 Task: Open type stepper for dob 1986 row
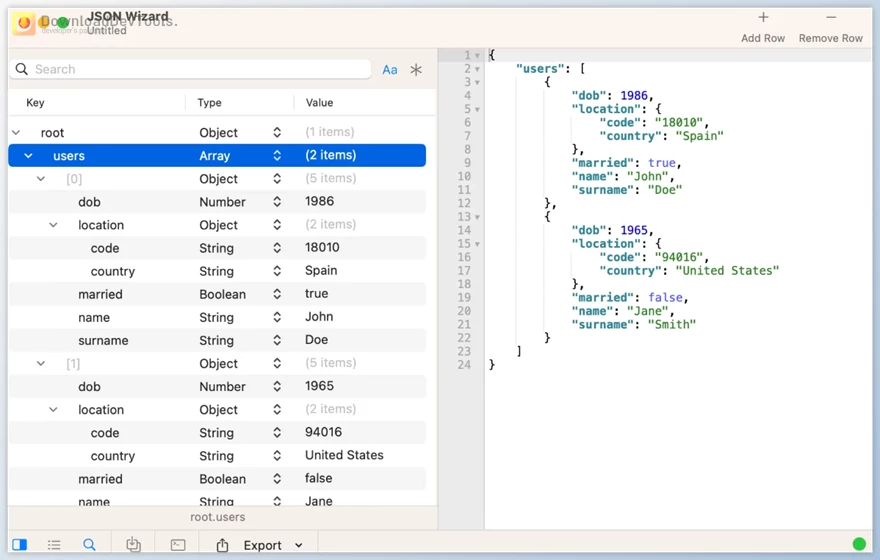[x=277, y=201]
